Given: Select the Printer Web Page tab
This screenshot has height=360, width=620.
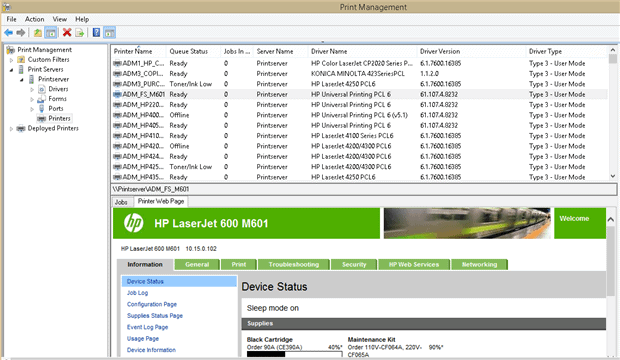Looking at the screenshot, I should point(161,201).
